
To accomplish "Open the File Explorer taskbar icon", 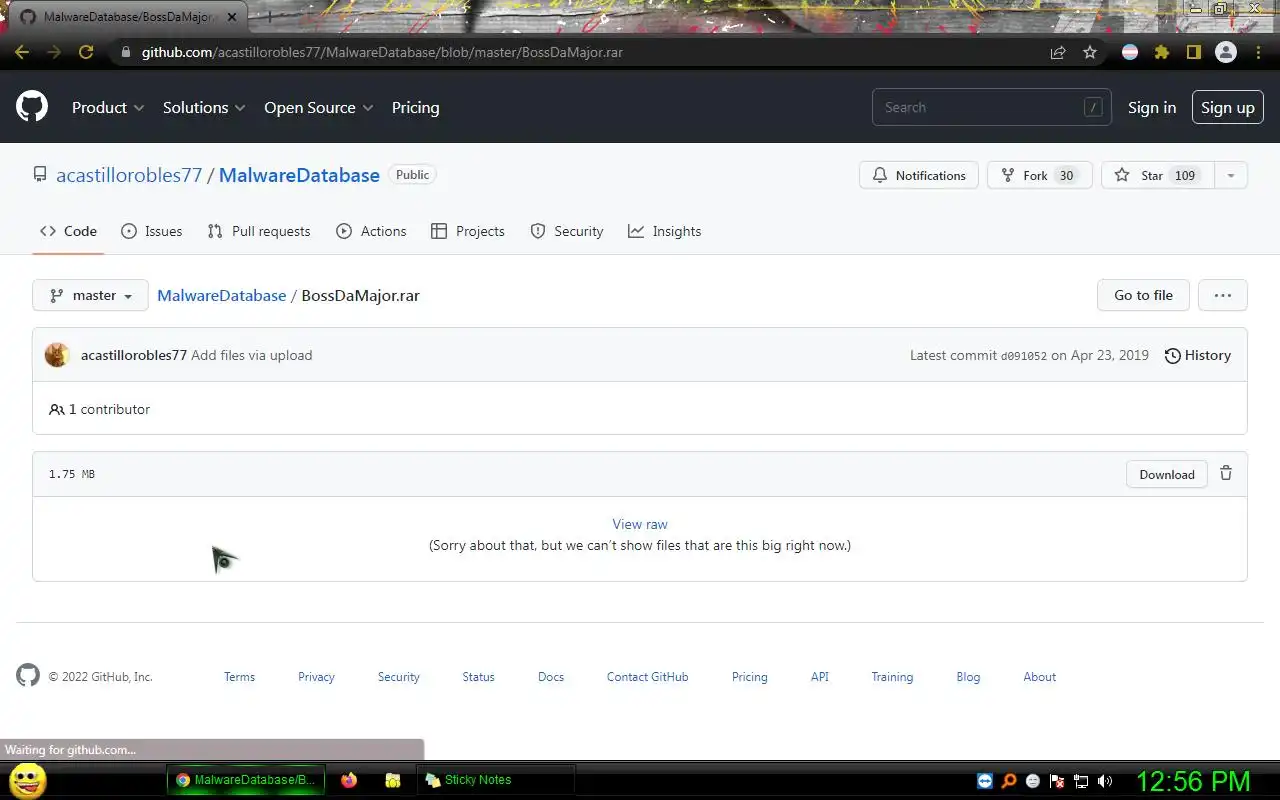I will (393, 780).
